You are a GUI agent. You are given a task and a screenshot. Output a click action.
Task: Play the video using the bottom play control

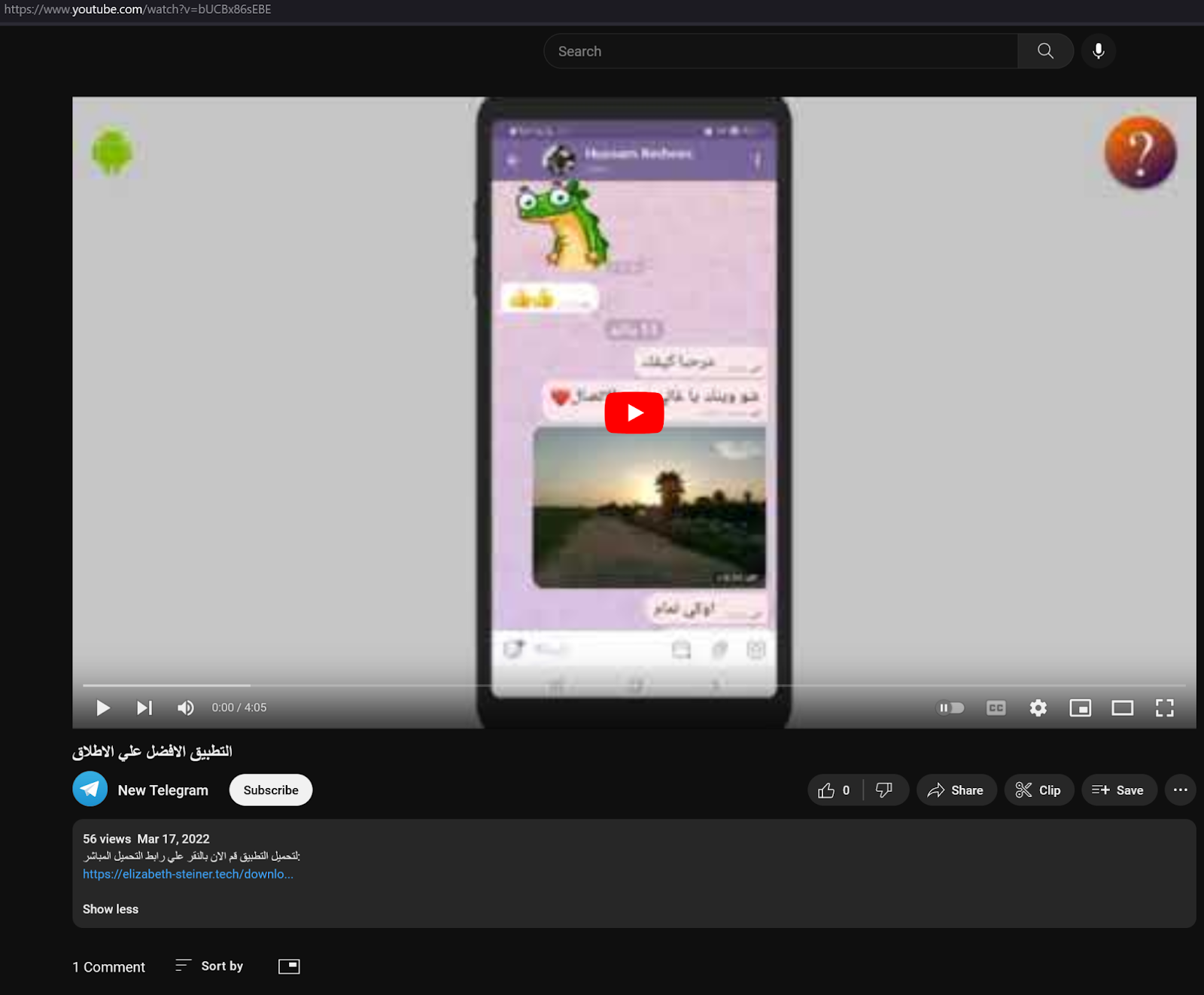pyautogui.click(x=103, y=707)
